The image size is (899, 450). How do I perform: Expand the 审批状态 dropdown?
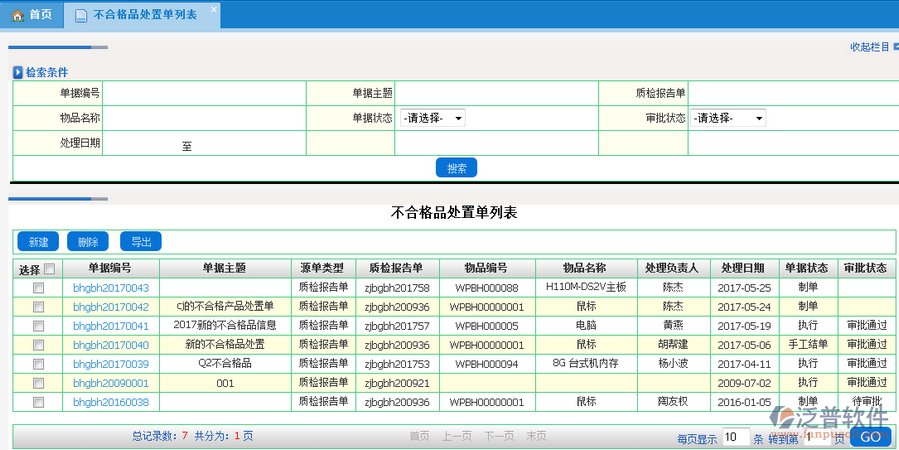point(727,118)
